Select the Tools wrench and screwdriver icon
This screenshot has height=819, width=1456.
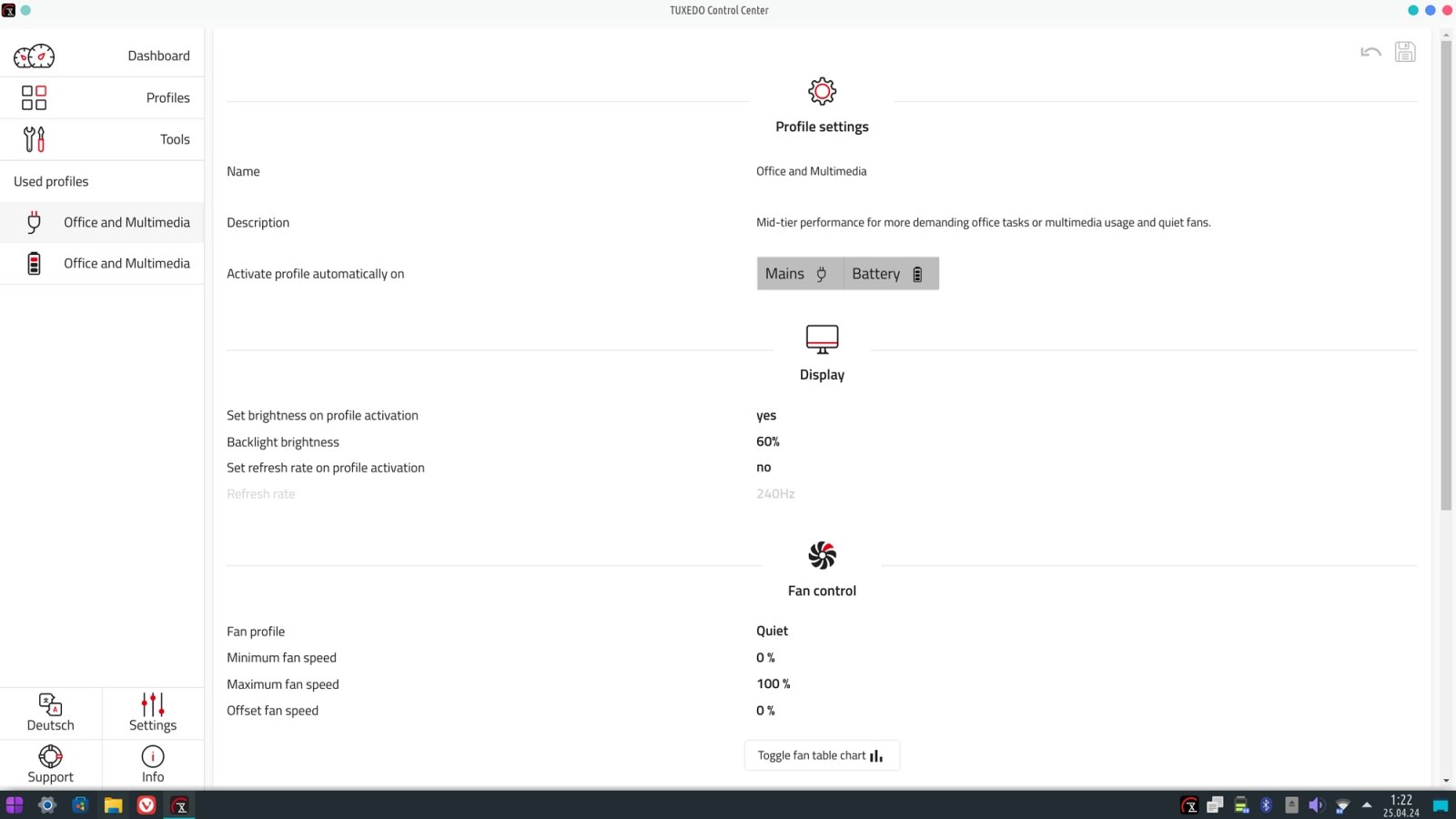34,139
